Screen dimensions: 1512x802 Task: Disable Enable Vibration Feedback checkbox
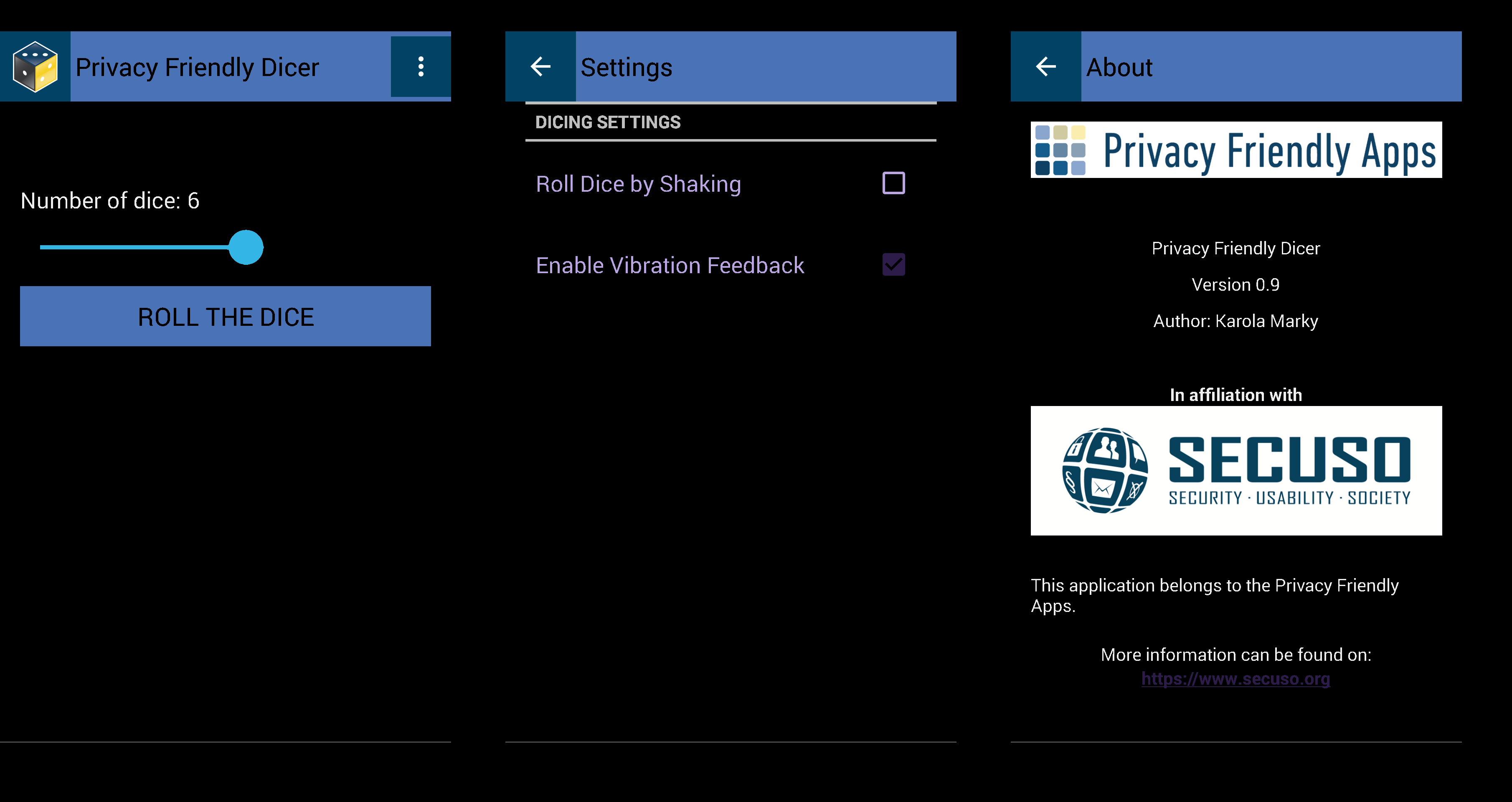pyautogui.click(x=893, y=264)
